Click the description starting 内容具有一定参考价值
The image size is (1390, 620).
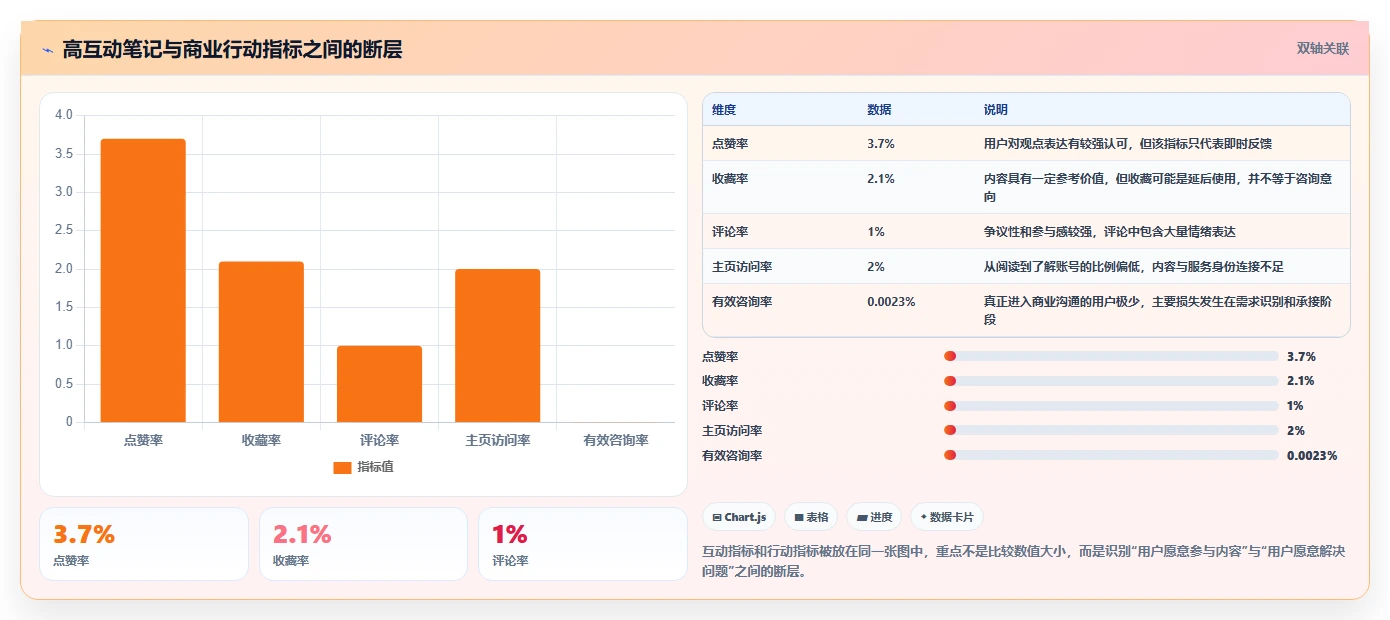1158,188
